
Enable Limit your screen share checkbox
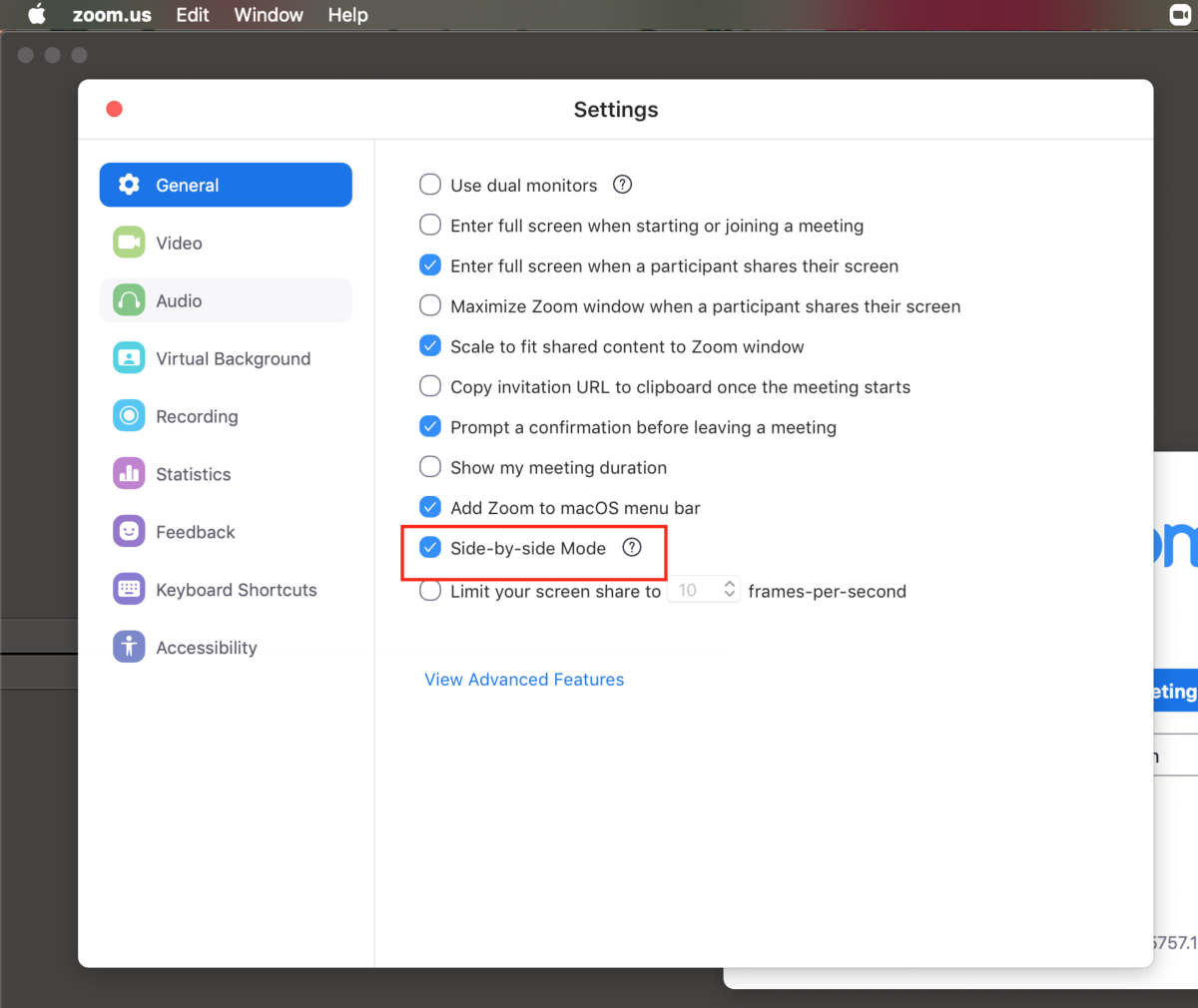coord(430,591)
